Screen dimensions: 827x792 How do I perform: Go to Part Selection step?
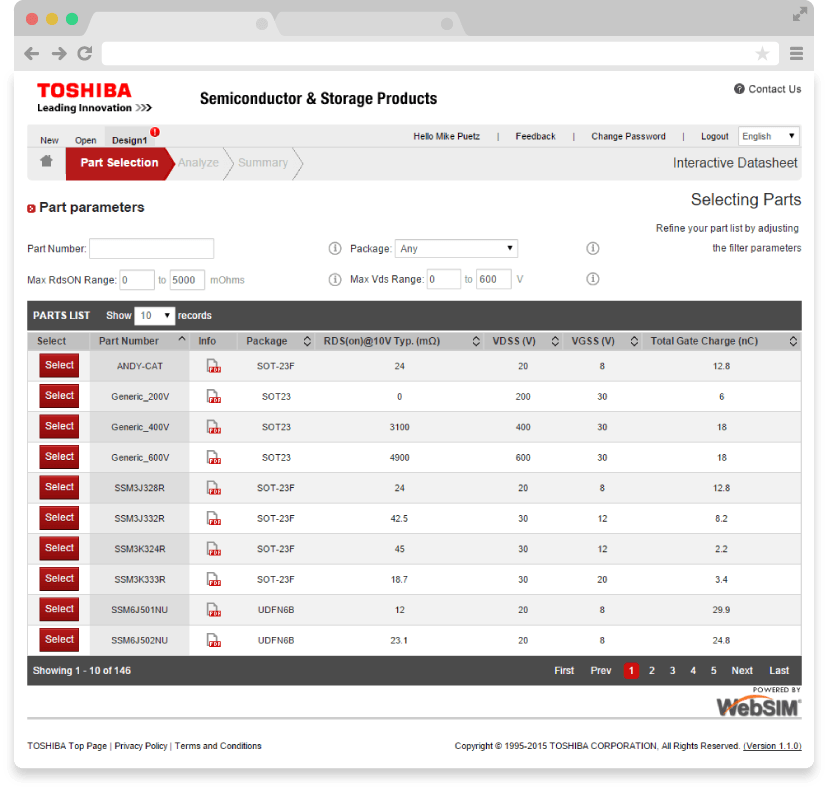(119, 163)
